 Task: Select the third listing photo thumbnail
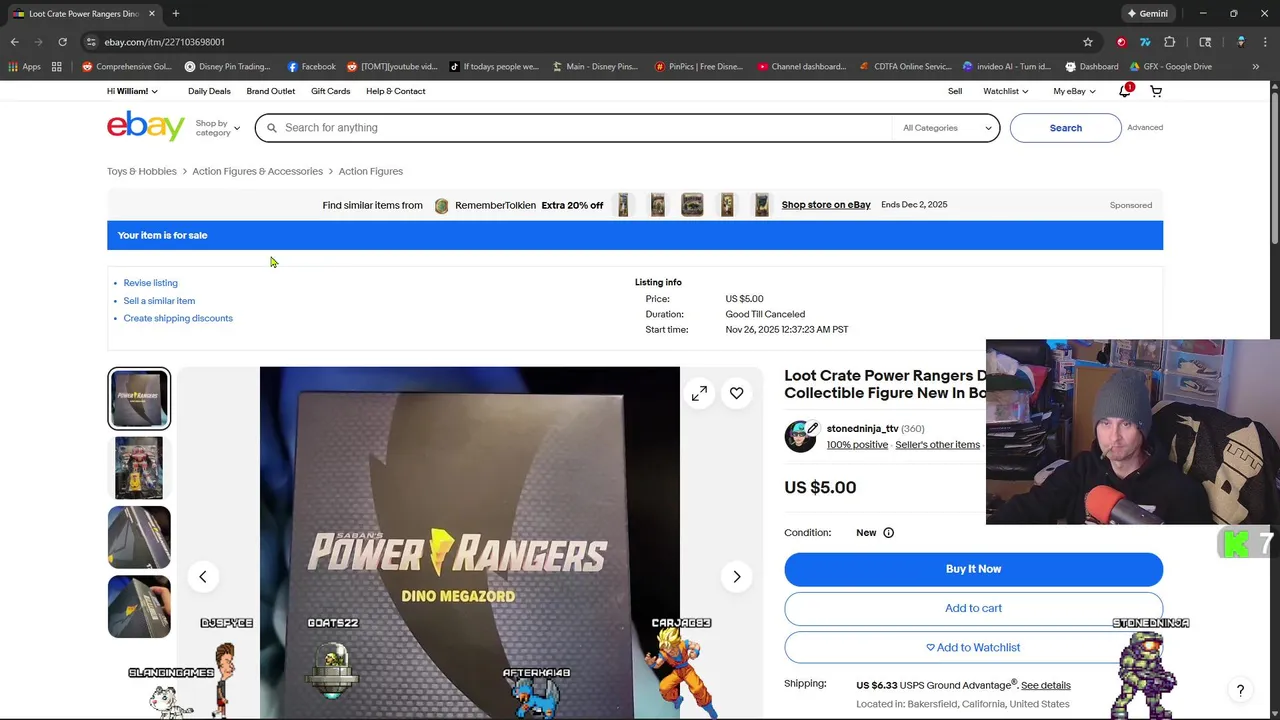point(139,538)
